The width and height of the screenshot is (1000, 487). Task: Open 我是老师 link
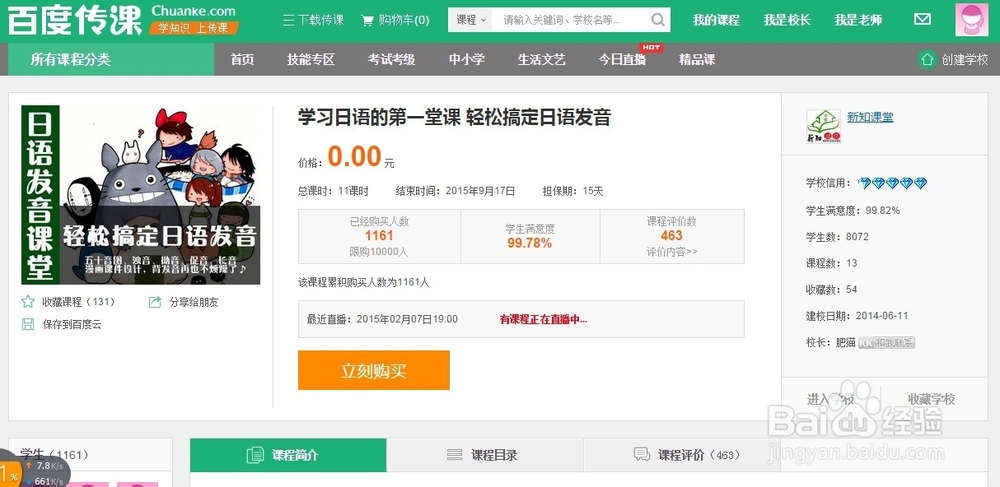[x=858, y=20]
